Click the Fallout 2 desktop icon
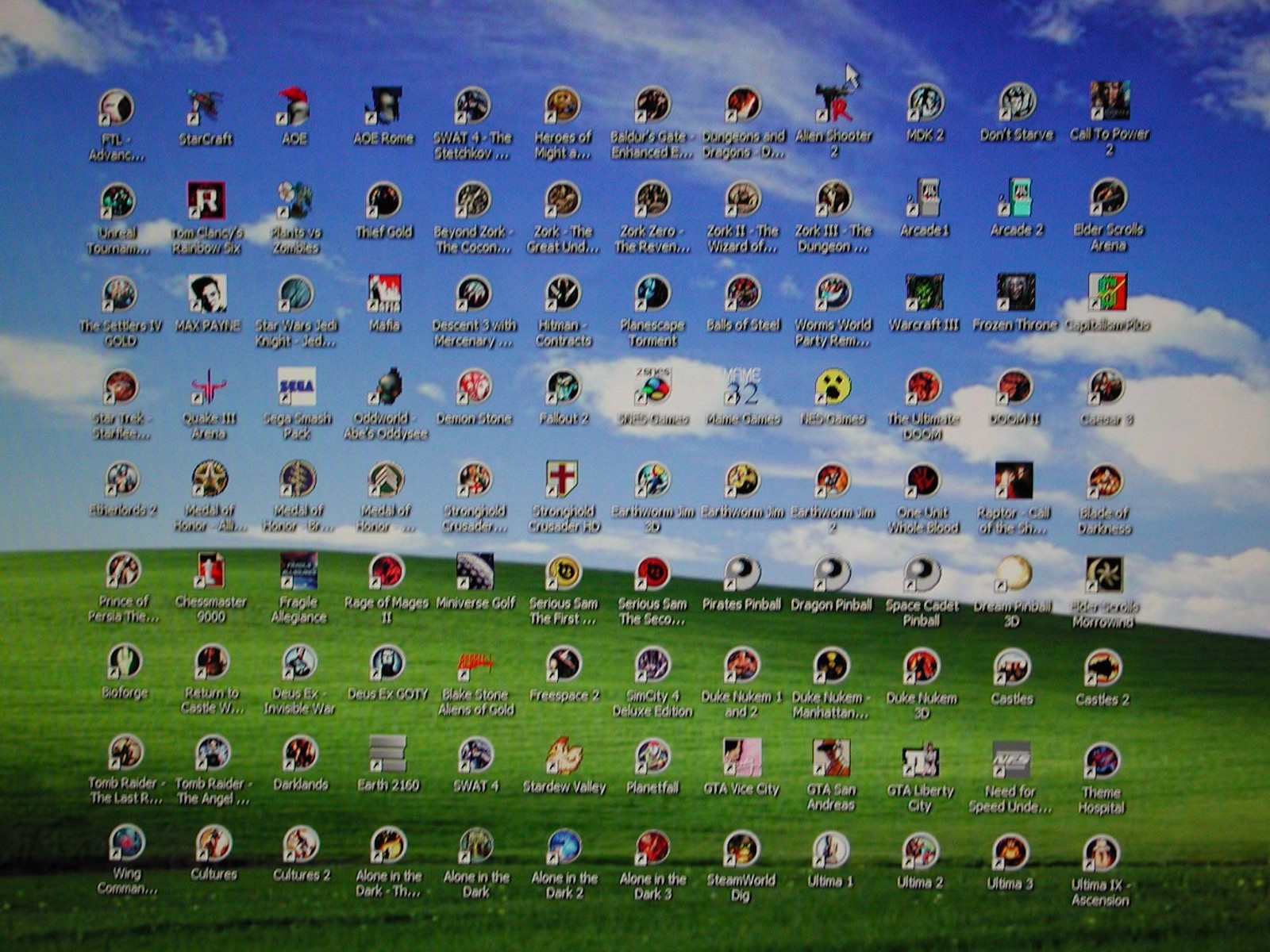1270x952 pixels. click(564, 387)
